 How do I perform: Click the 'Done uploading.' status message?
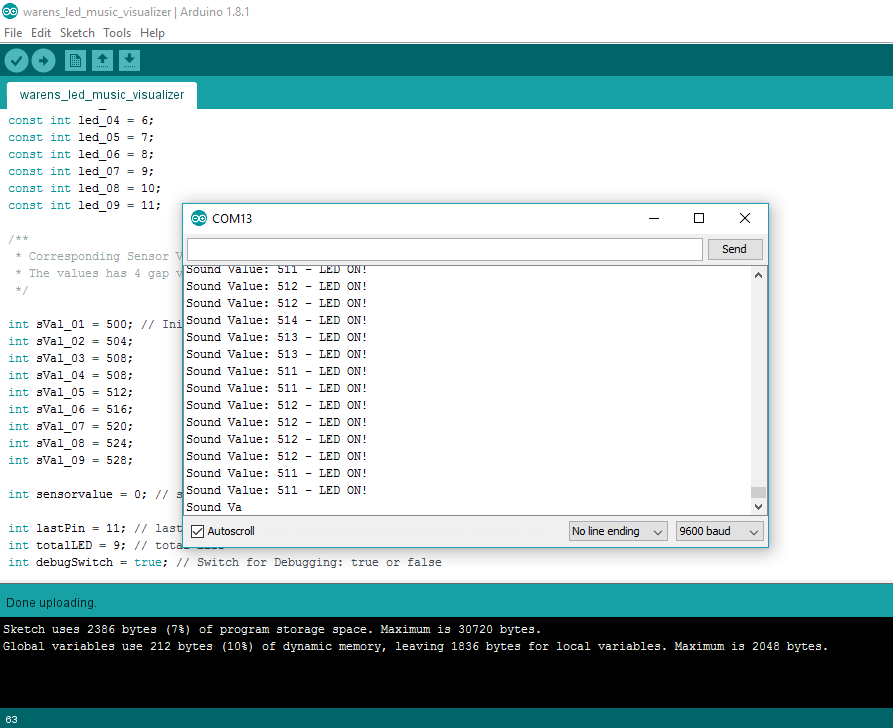[51, 603]
